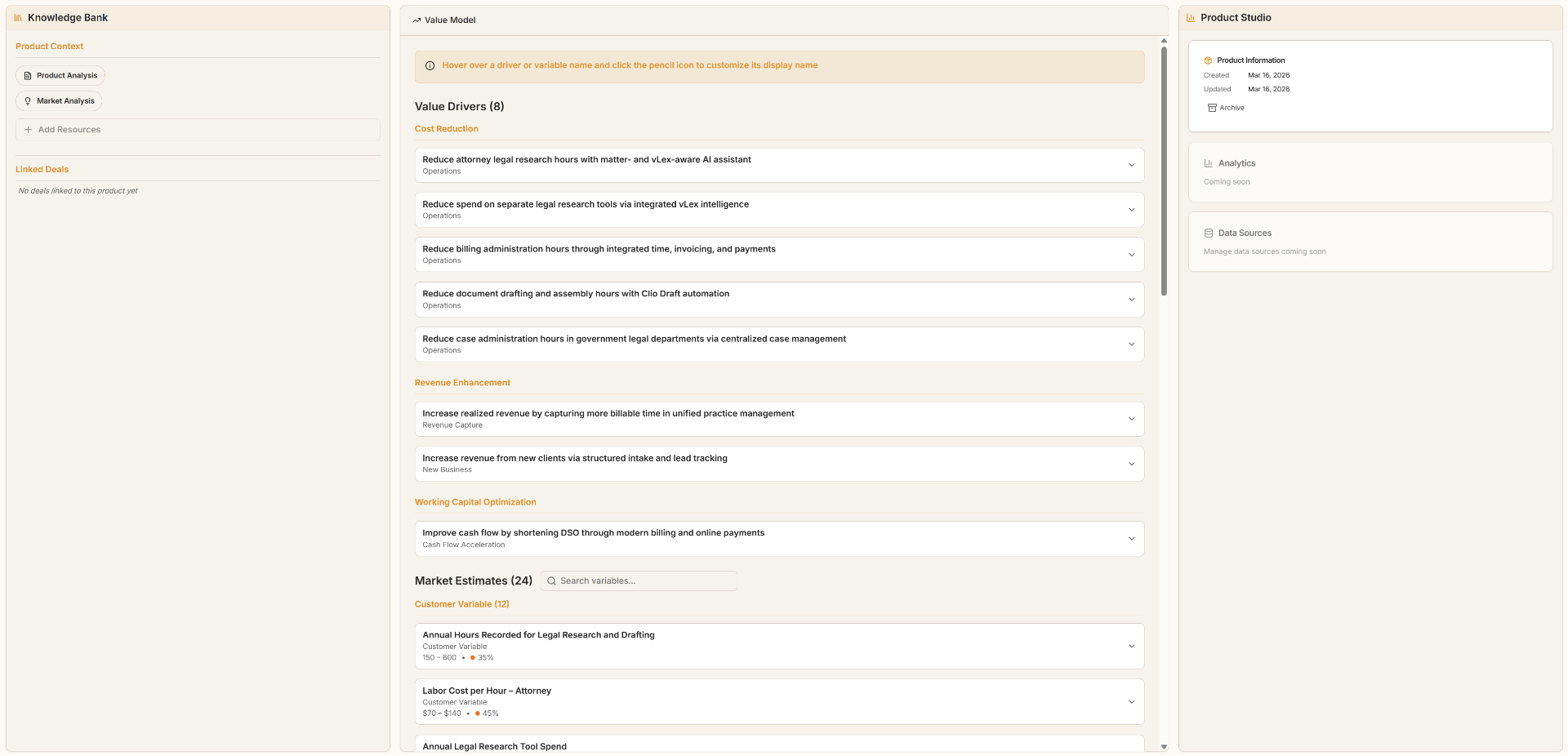The height and width of the screenshot is (756, 1568).
Task: Click the Product Context section label
Action: 50,47
